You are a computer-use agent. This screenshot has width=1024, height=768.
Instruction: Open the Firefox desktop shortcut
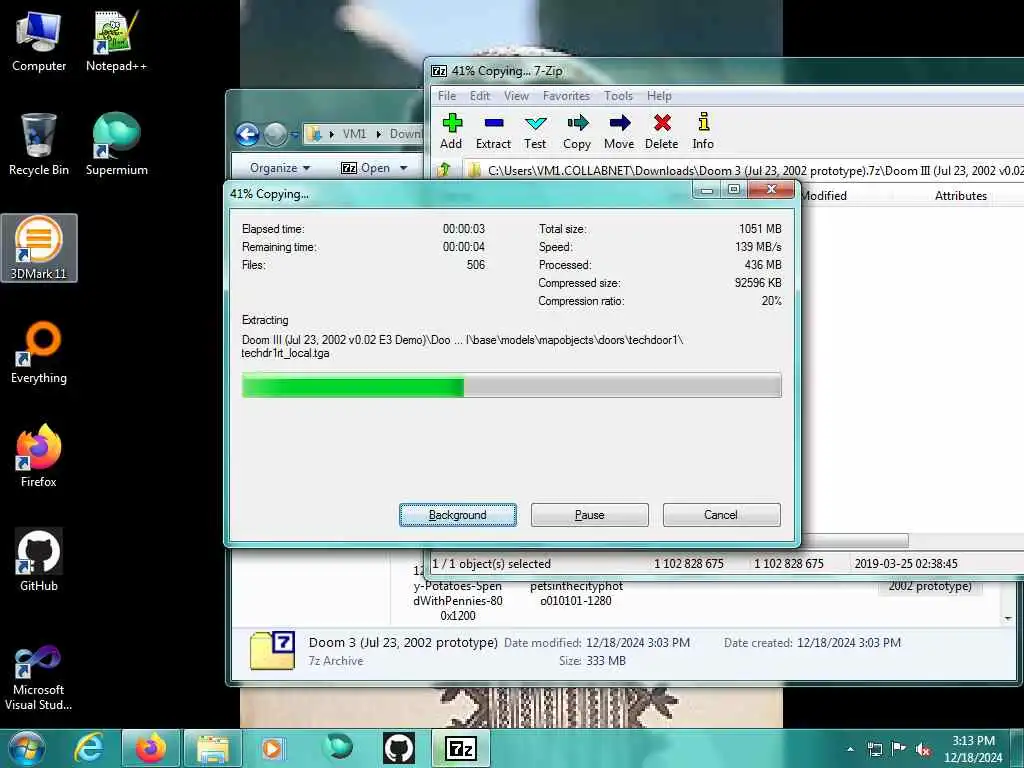[39, 456]
